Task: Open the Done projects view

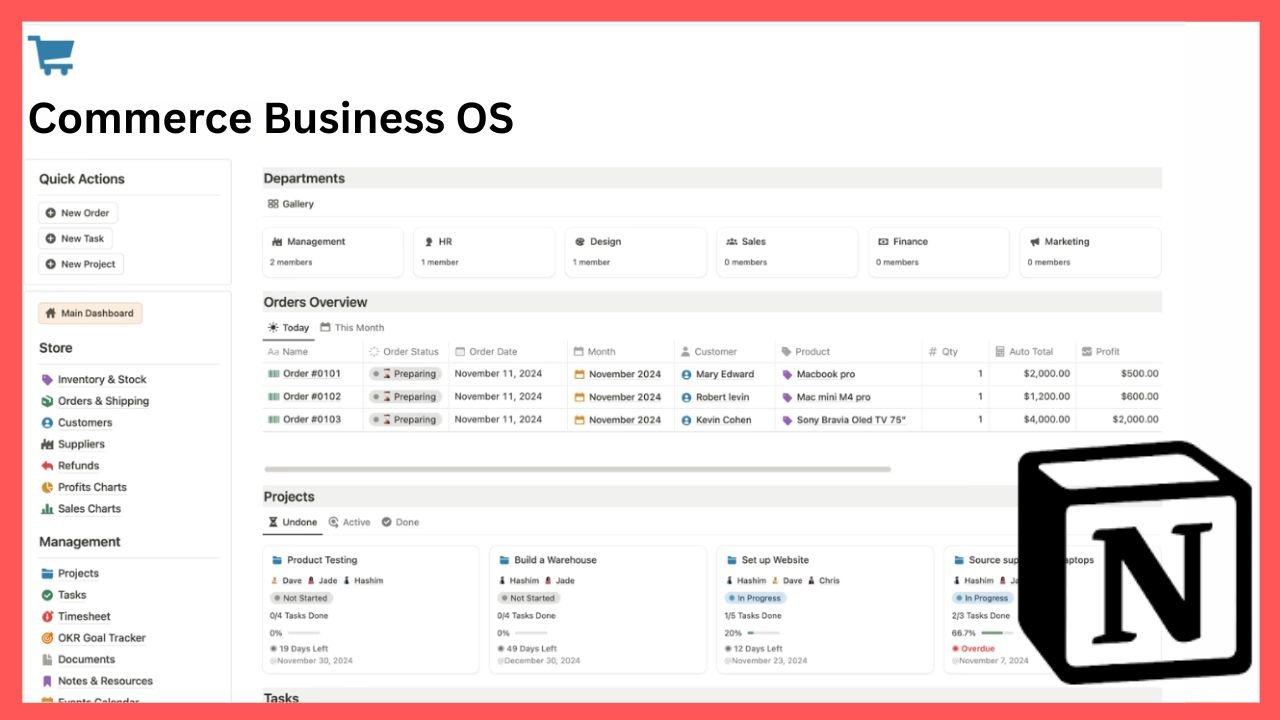Action: tap(400, 521)
